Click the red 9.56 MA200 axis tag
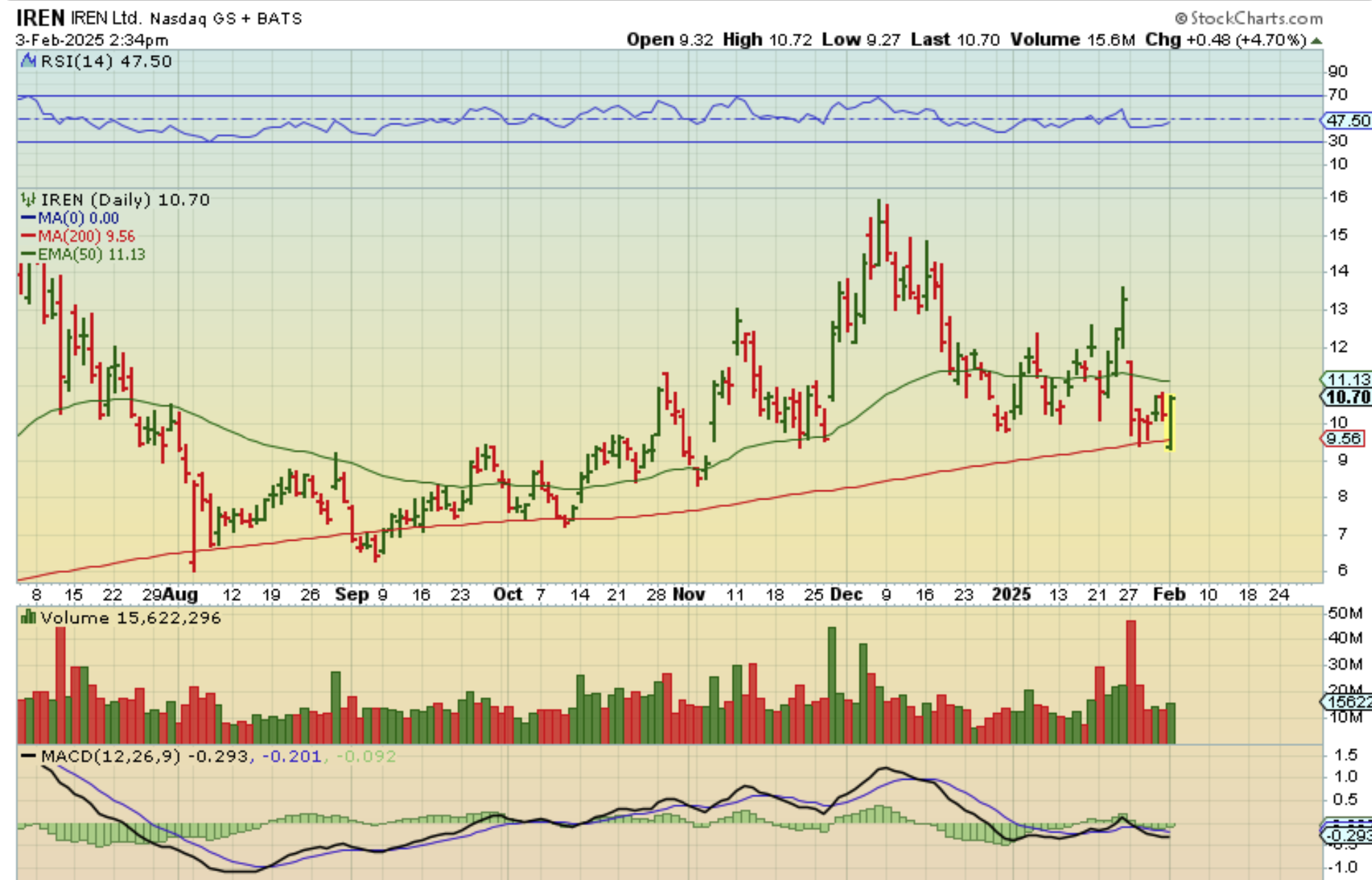This screenshot has height=880, width=1372. [1343, 439]
